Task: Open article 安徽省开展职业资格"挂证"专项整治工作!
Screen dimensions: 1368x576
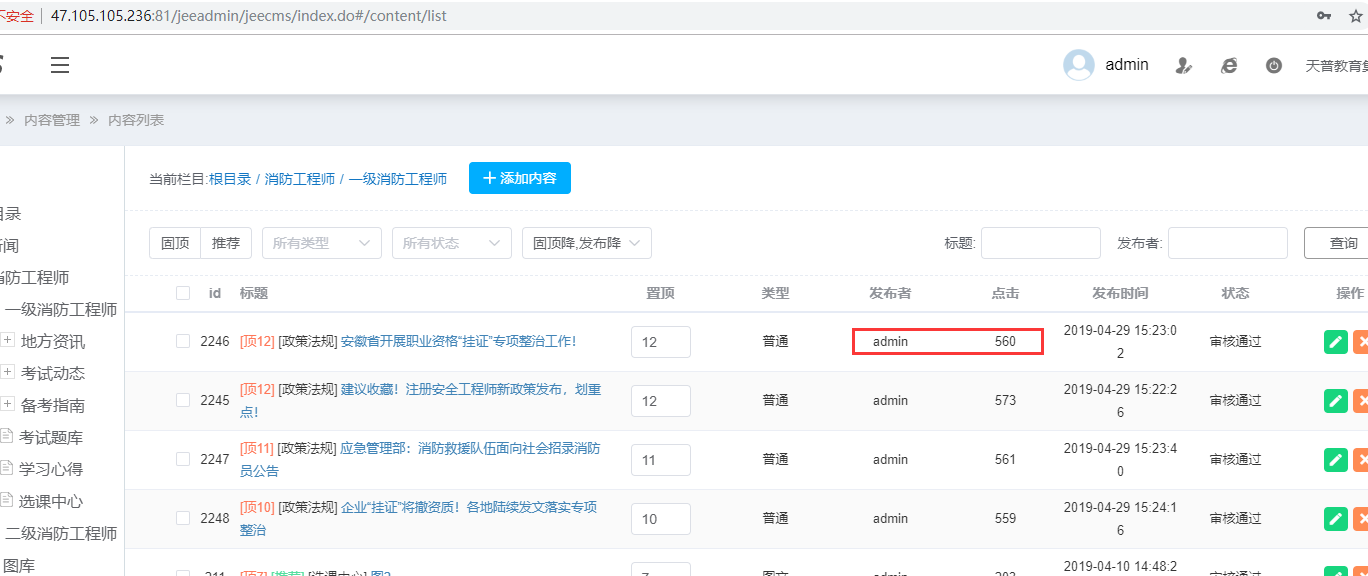Action: 459,341
